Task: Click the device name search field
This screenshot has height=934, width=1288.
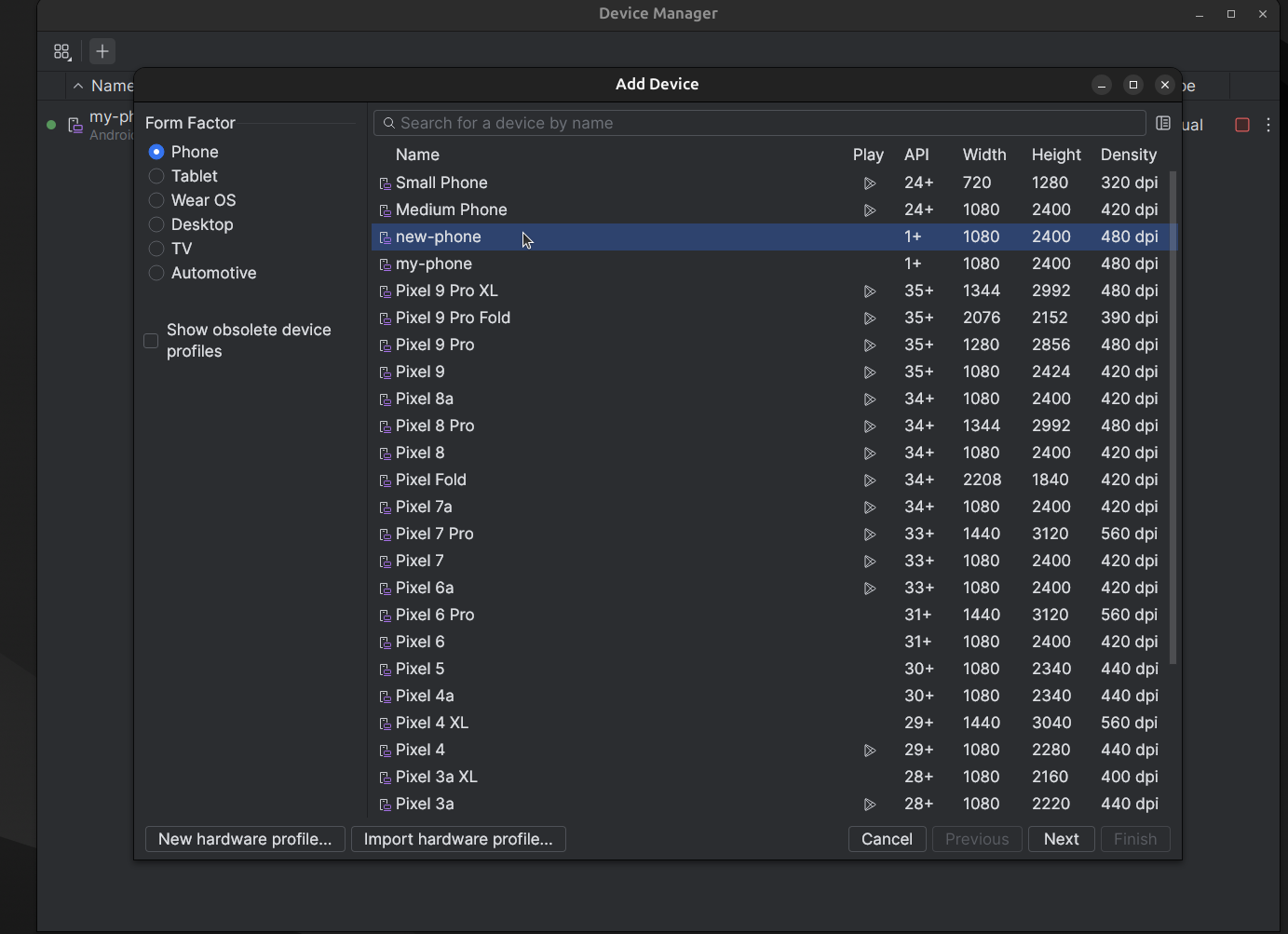Action: coord(759,123)
